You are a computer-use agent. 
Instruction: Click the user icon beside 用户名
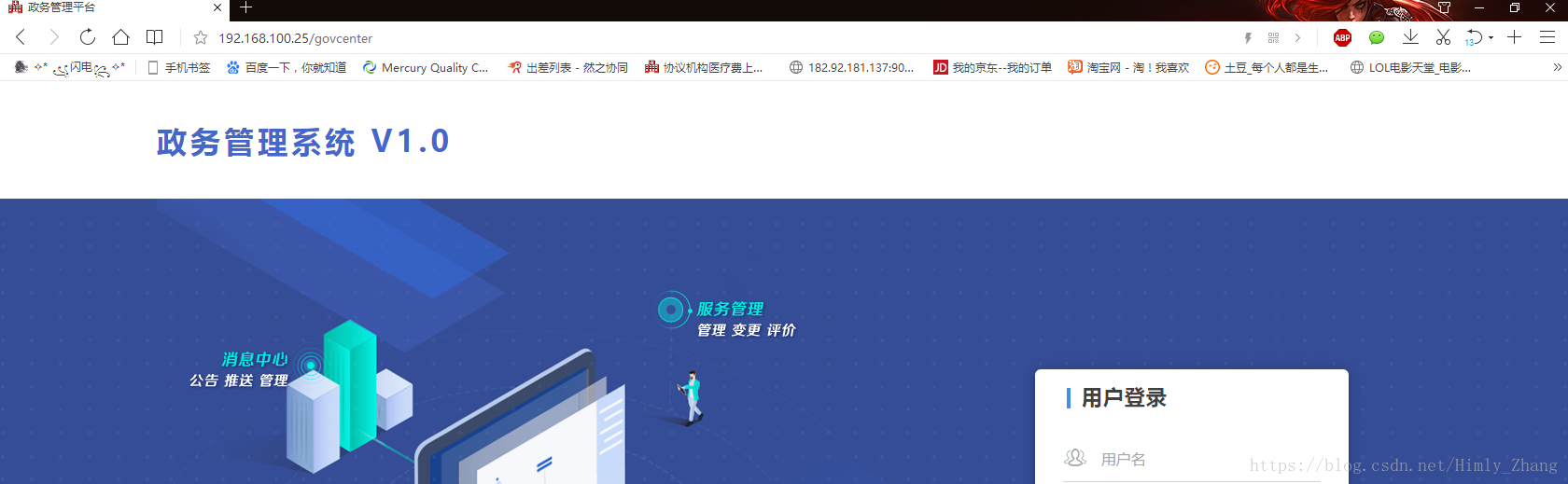(1075, 458)
